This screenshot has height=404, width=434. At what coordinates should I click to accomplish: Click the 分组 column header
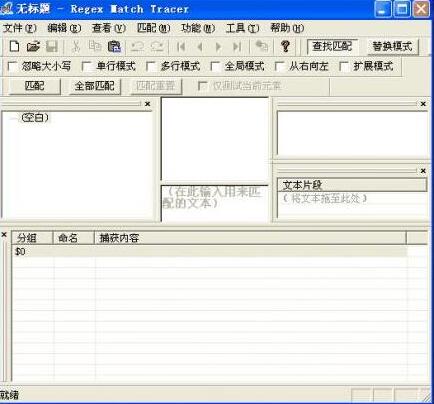(33, 238)
